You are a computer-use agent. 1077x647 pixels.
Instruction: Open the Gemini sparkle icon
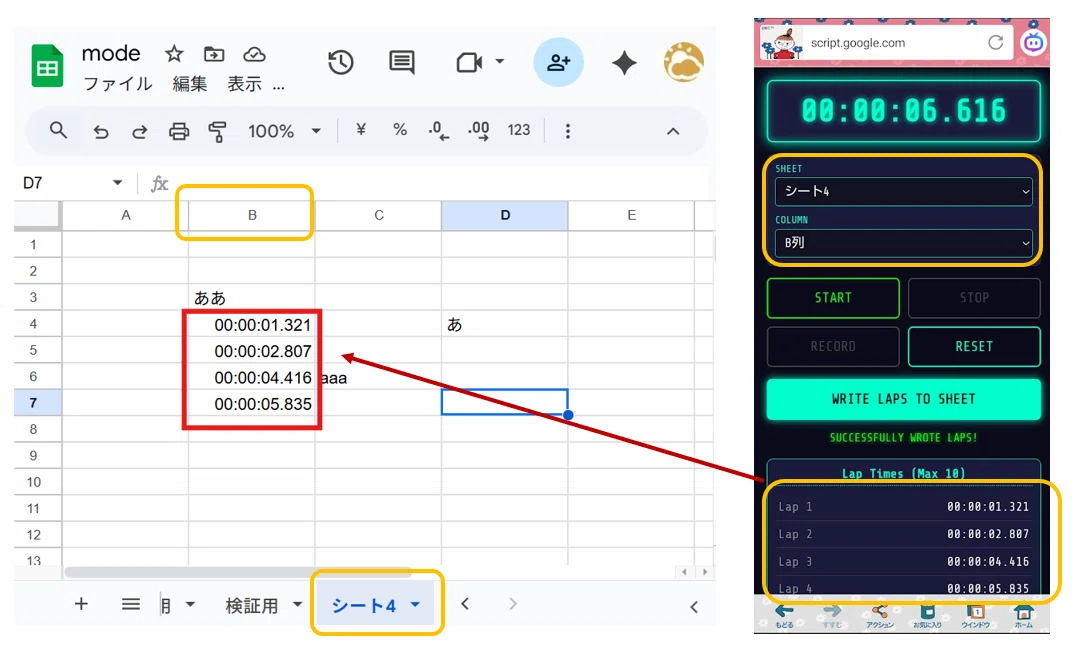[624, 63]
